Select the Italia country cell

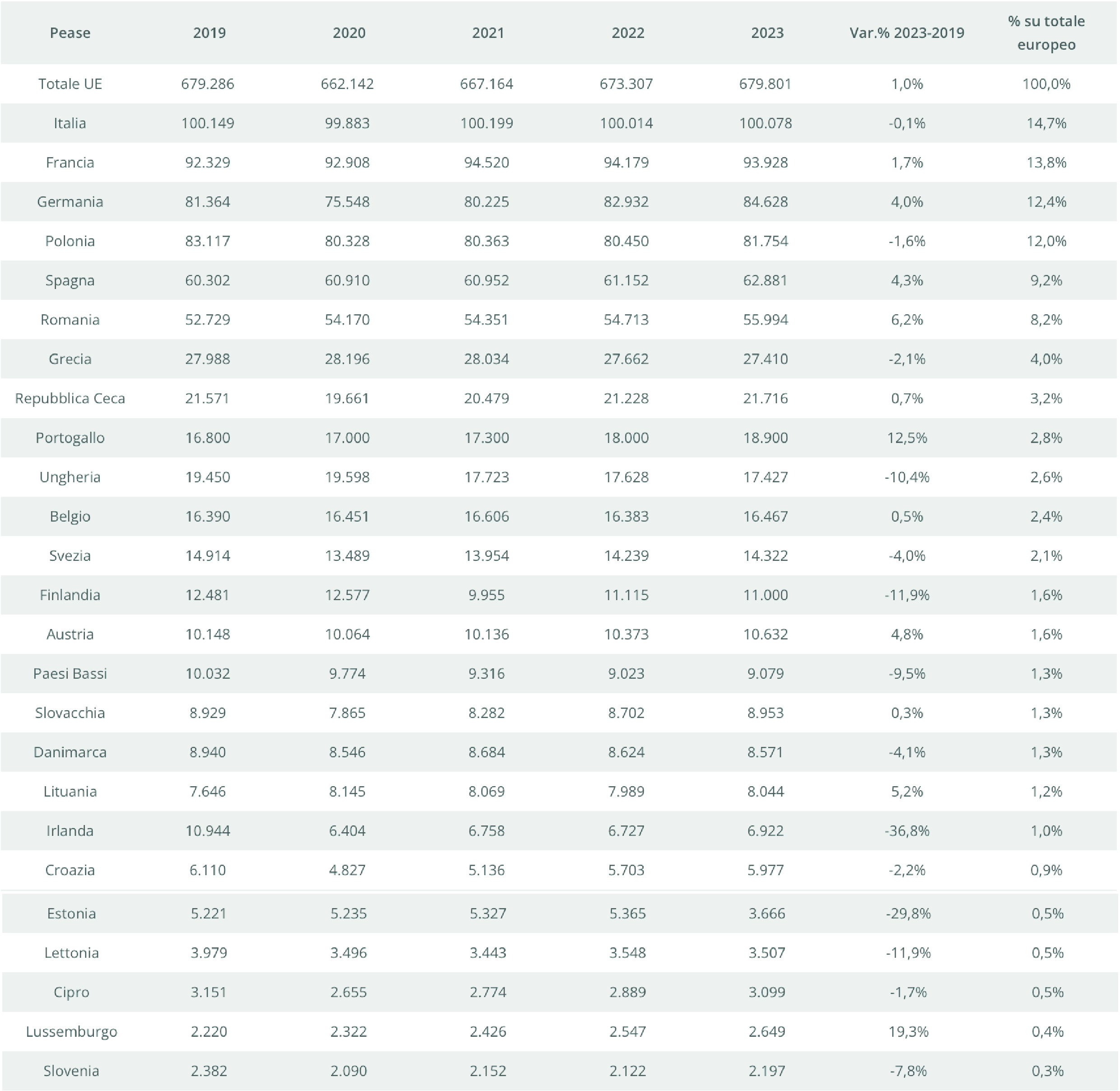(x=70, y=123)
